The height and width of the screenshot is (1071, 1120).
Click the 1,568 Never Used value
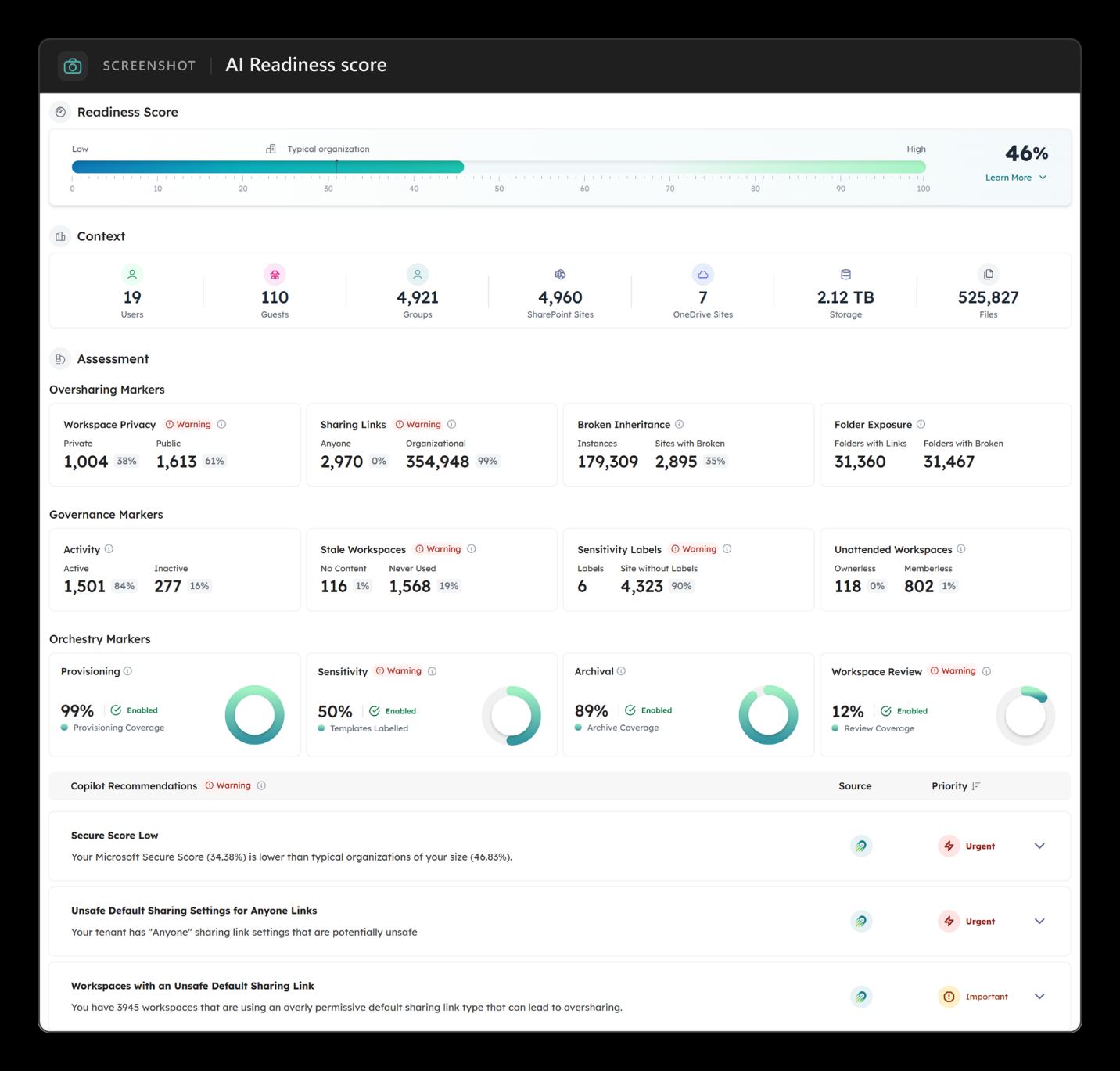[x=410, y=587]
